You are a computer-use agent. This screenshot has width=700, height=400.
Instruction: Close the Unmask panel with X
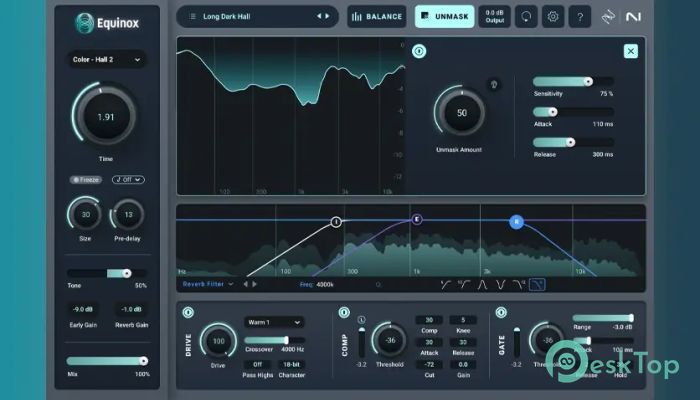(x=630, y=51)
